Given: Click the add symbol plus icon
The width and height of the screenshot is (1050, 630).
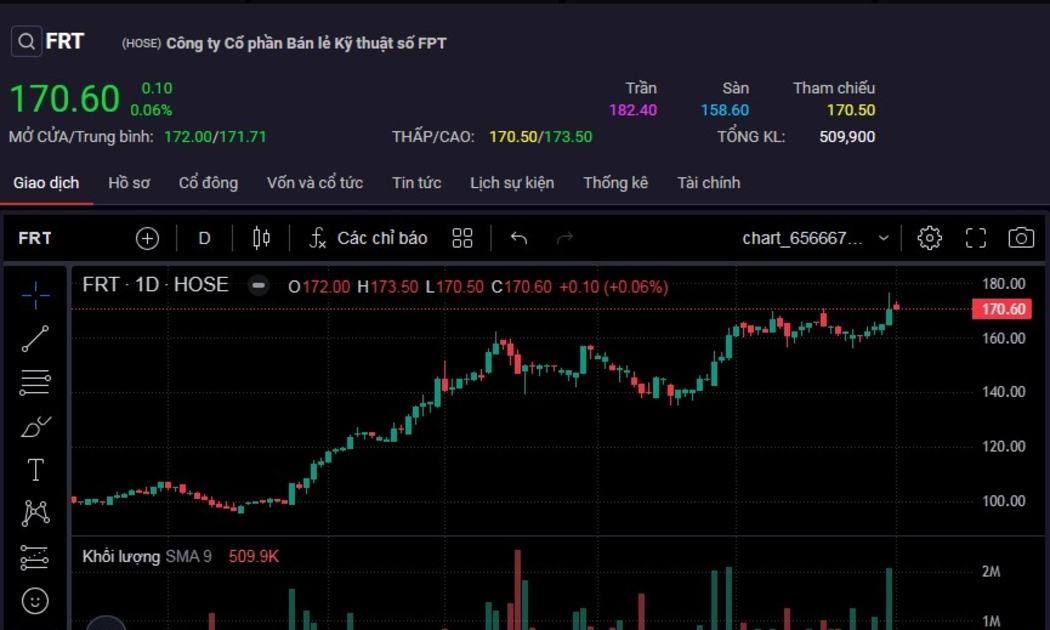Looking at the screenshot, I should point(147,238).
